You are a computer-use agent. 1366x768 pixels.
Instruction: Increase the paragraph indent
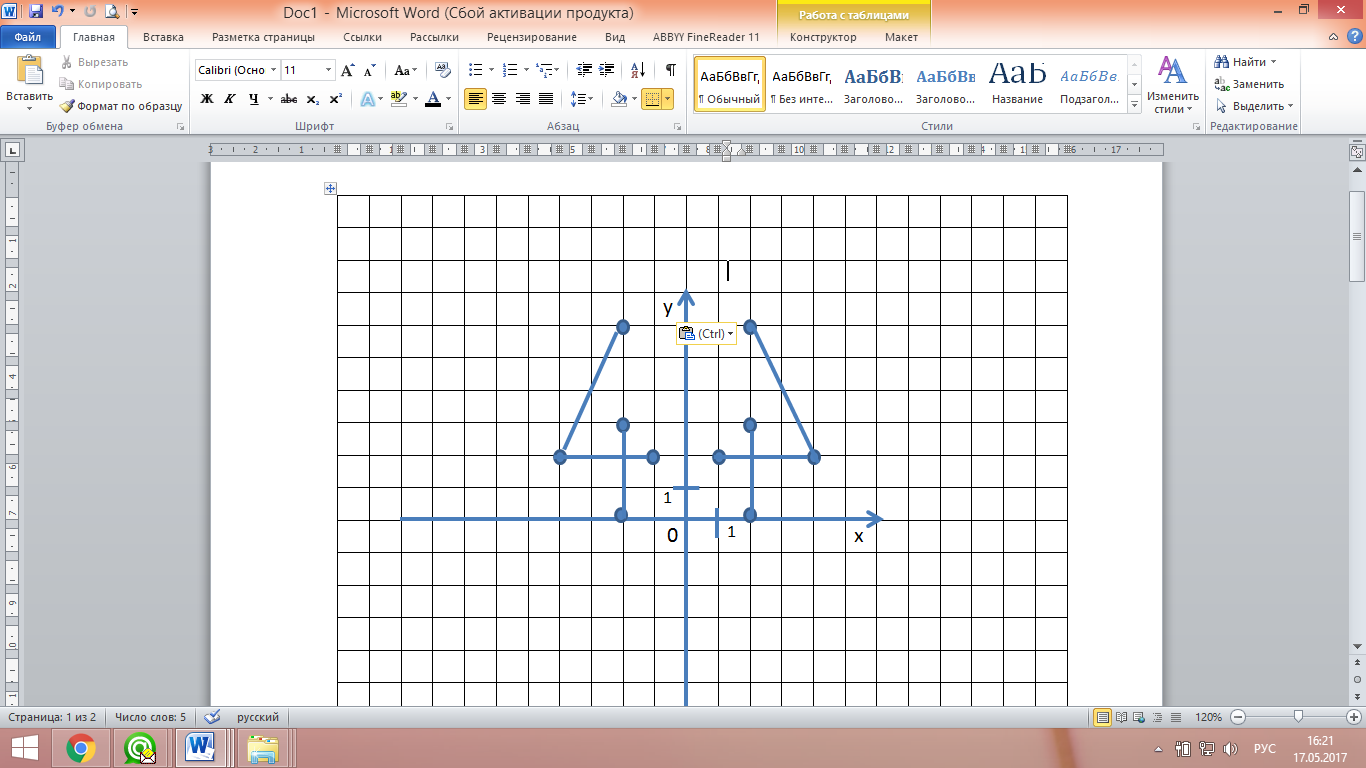pyautogui.click(x=607, y=70)
